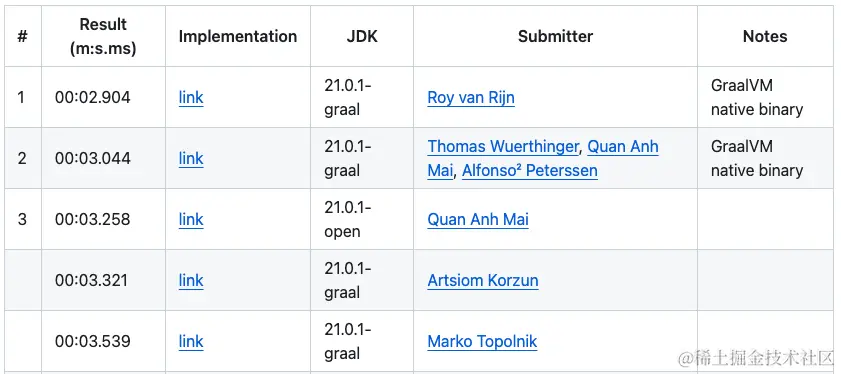Image resolution: width=841 pixels, height=374 pixels.
Task: Click the Alfonso² Peterssen submitter link
Action: point(529,171)
